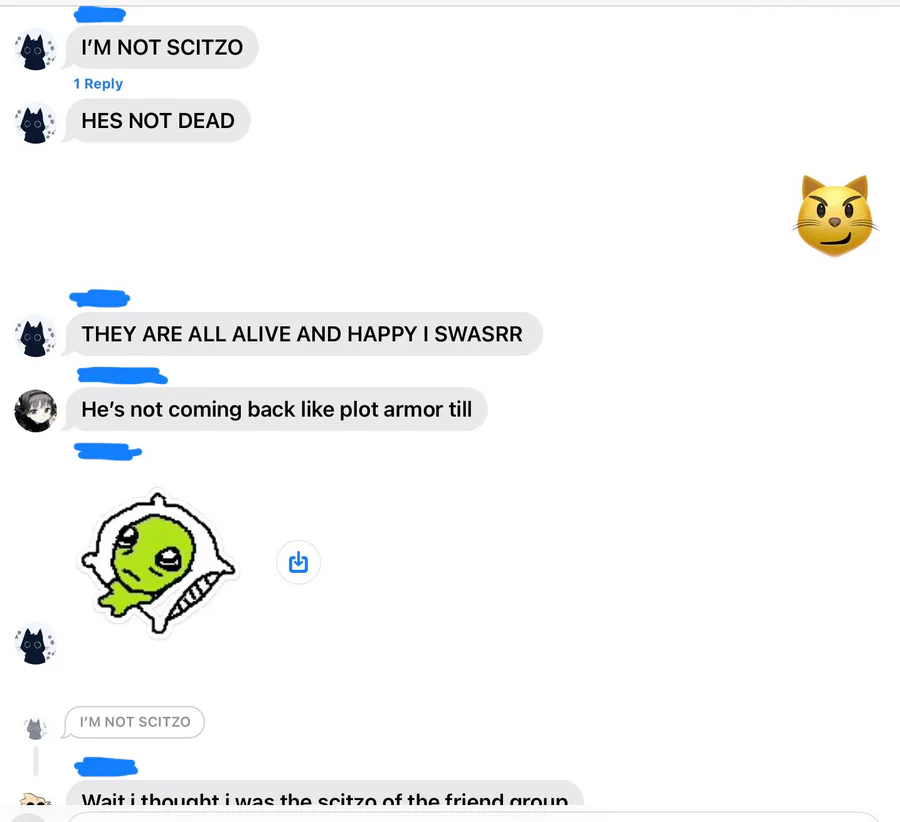Click black cat avatar below alien sticker
The image size is (900, 822).
36,645
